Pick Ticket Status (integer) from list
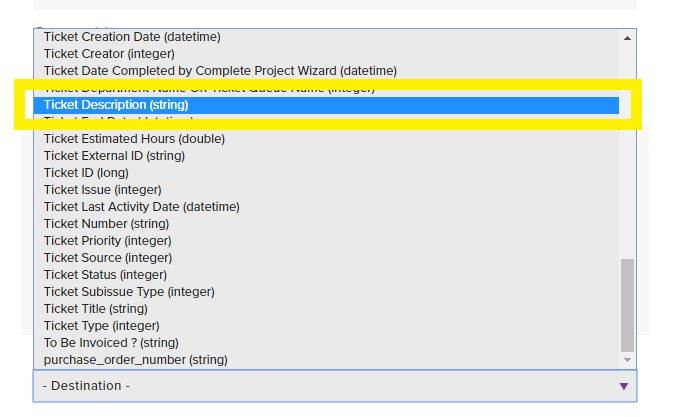Viewport: 680px width, 417px height. pyautogui.click(x=105, y=275)
